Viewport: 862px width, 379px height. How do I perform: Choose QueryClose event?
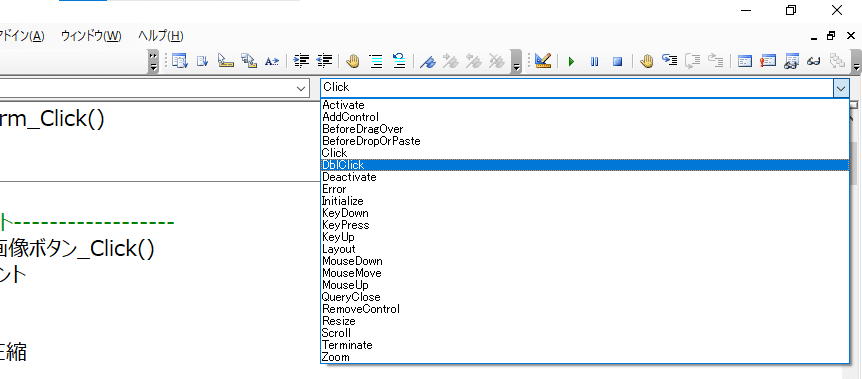pos(585,297)
